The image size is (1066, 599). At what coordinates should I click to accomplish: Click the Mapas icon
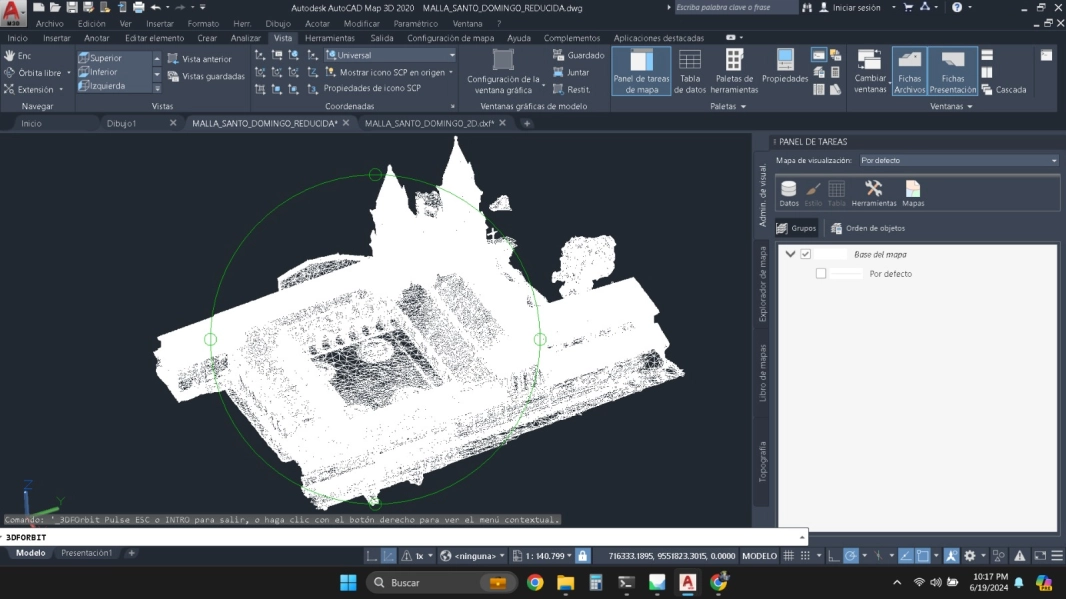[913, 193]
